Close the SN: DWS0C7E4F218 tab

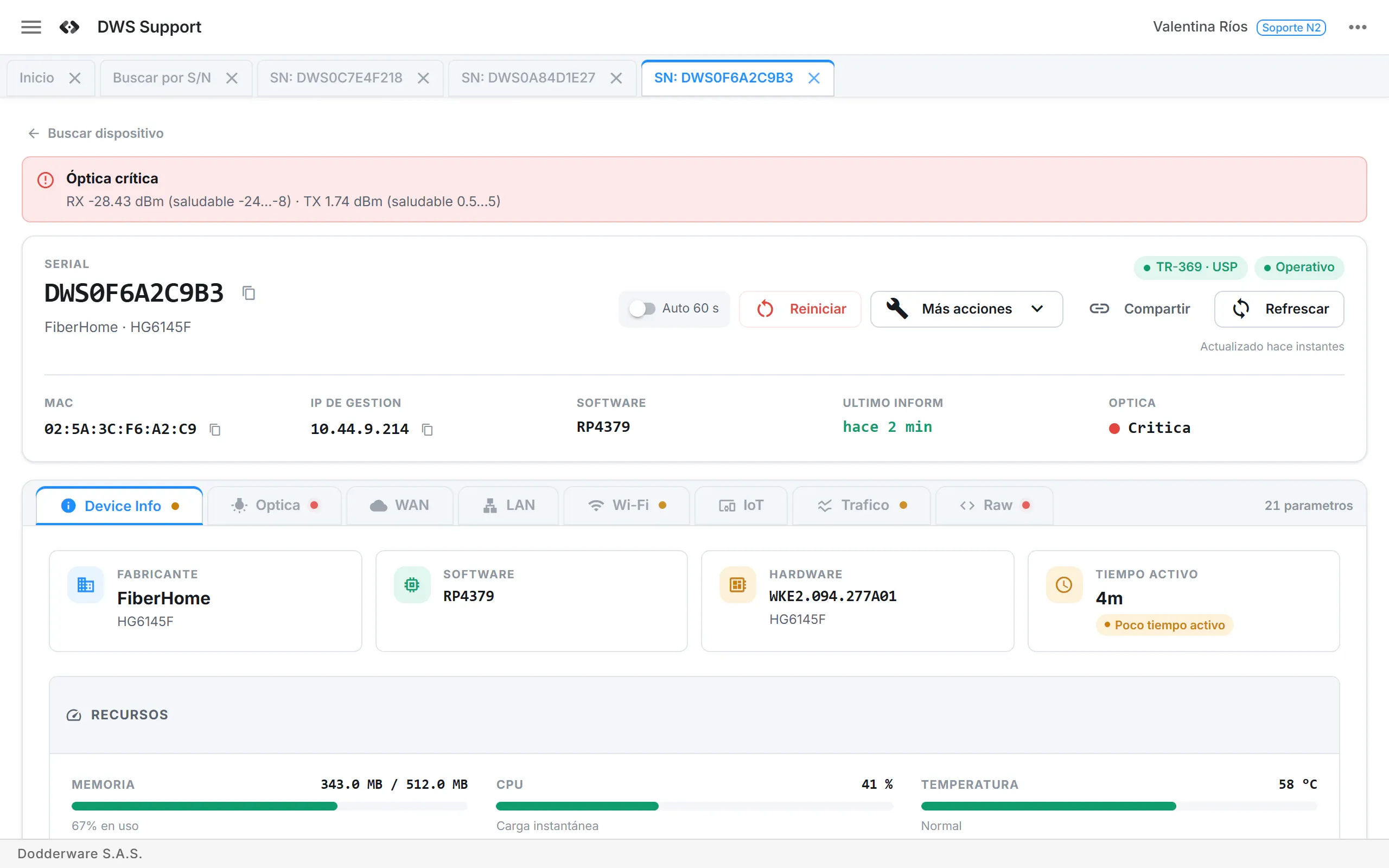423,78
